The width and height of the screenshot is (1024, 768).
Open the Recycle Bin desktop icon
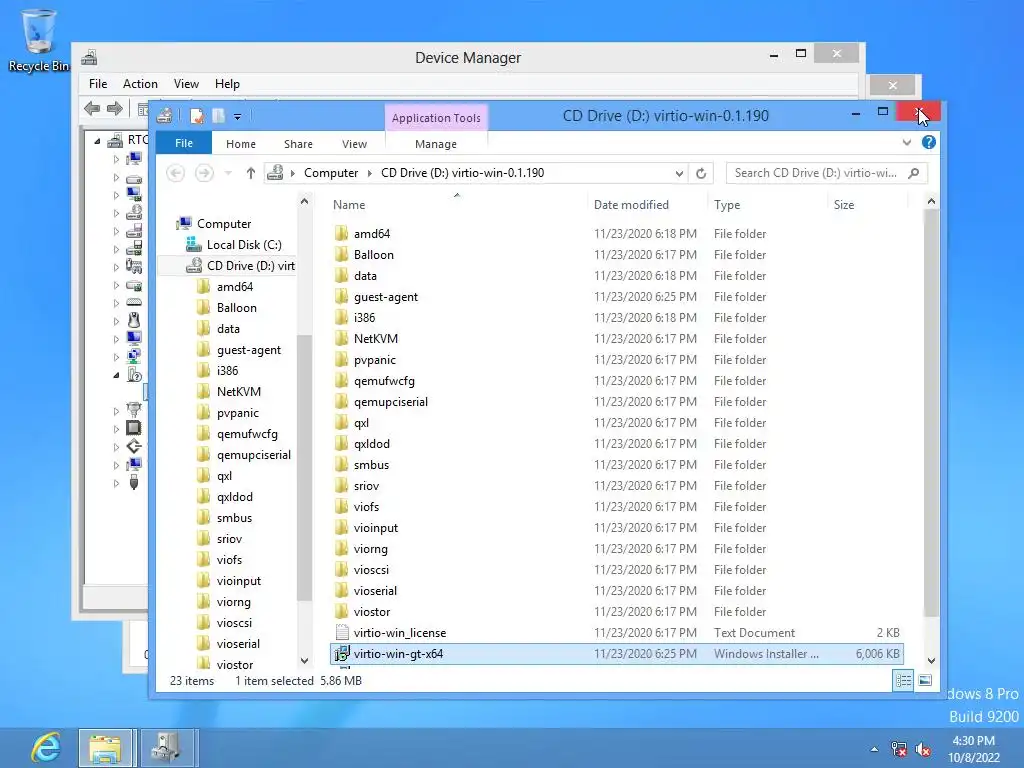pyautogui.click(x=39, y=40)
